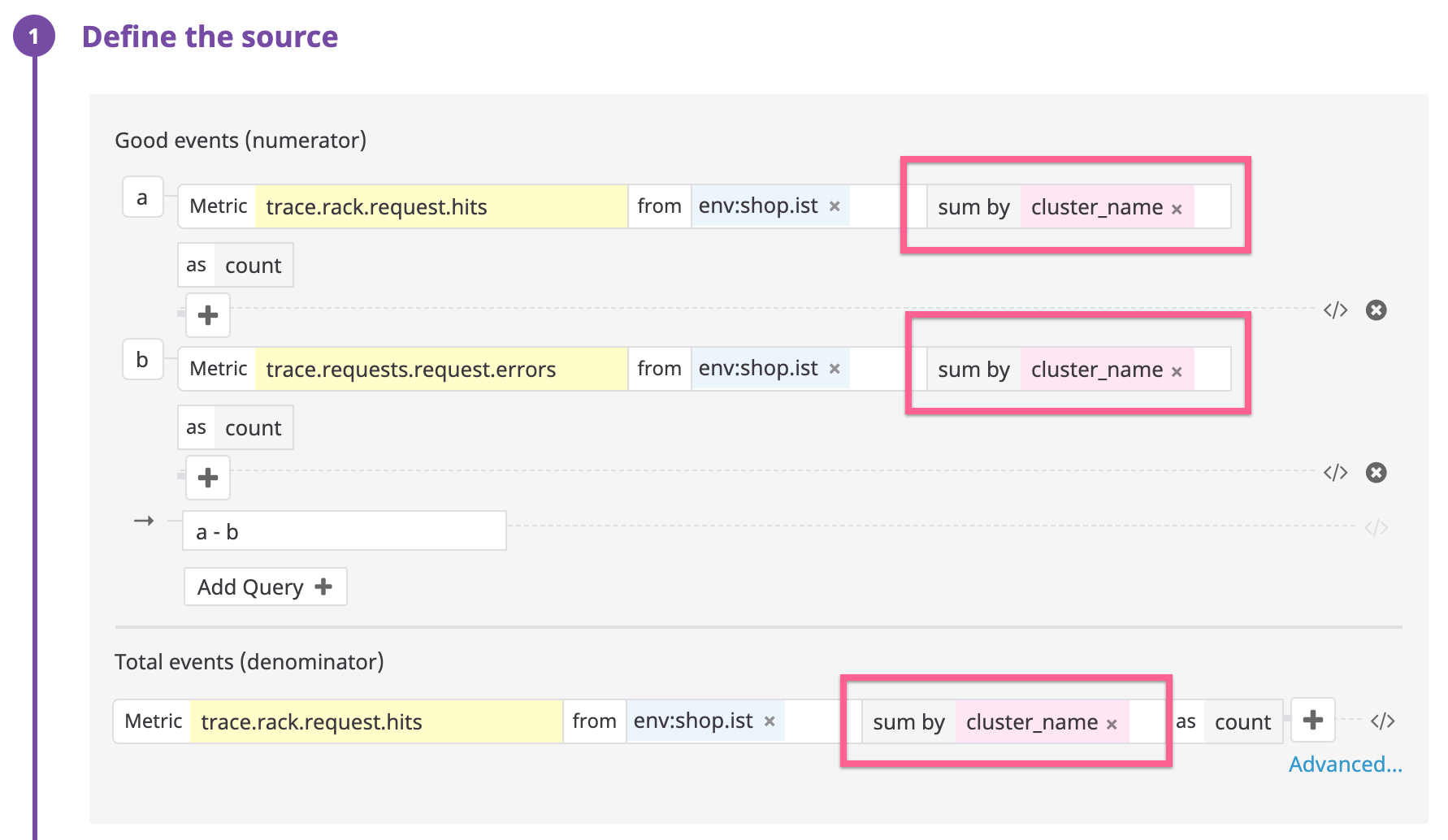1448x840 pixels.
Task: Remove query b with its delete icon
Action: coord(1376,473)
